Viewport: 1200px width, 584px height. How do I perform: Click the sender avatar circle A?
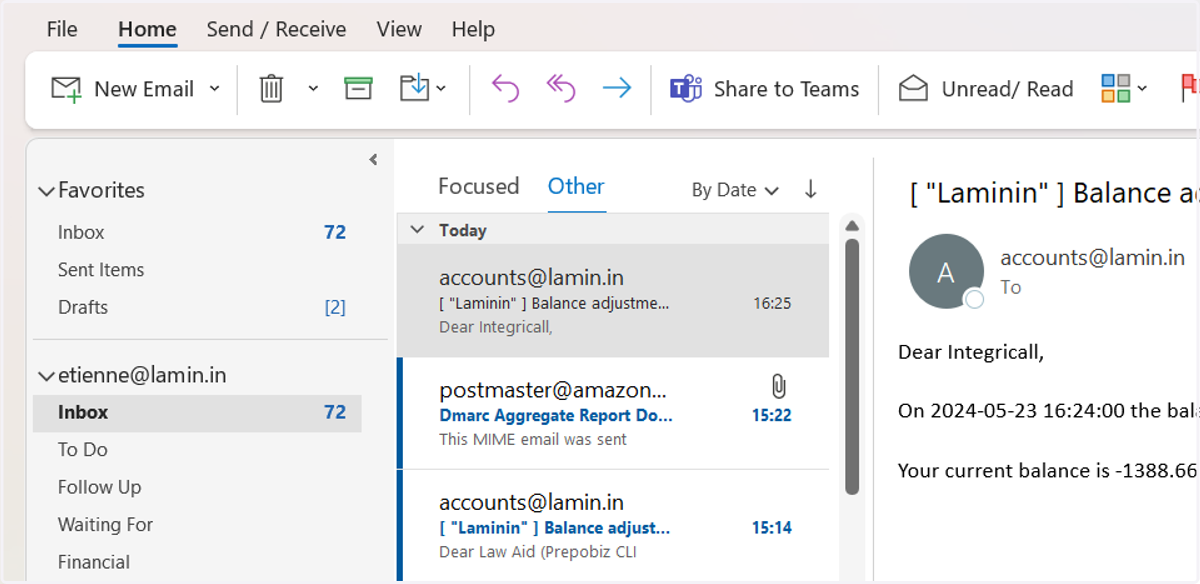pos(946,272)
